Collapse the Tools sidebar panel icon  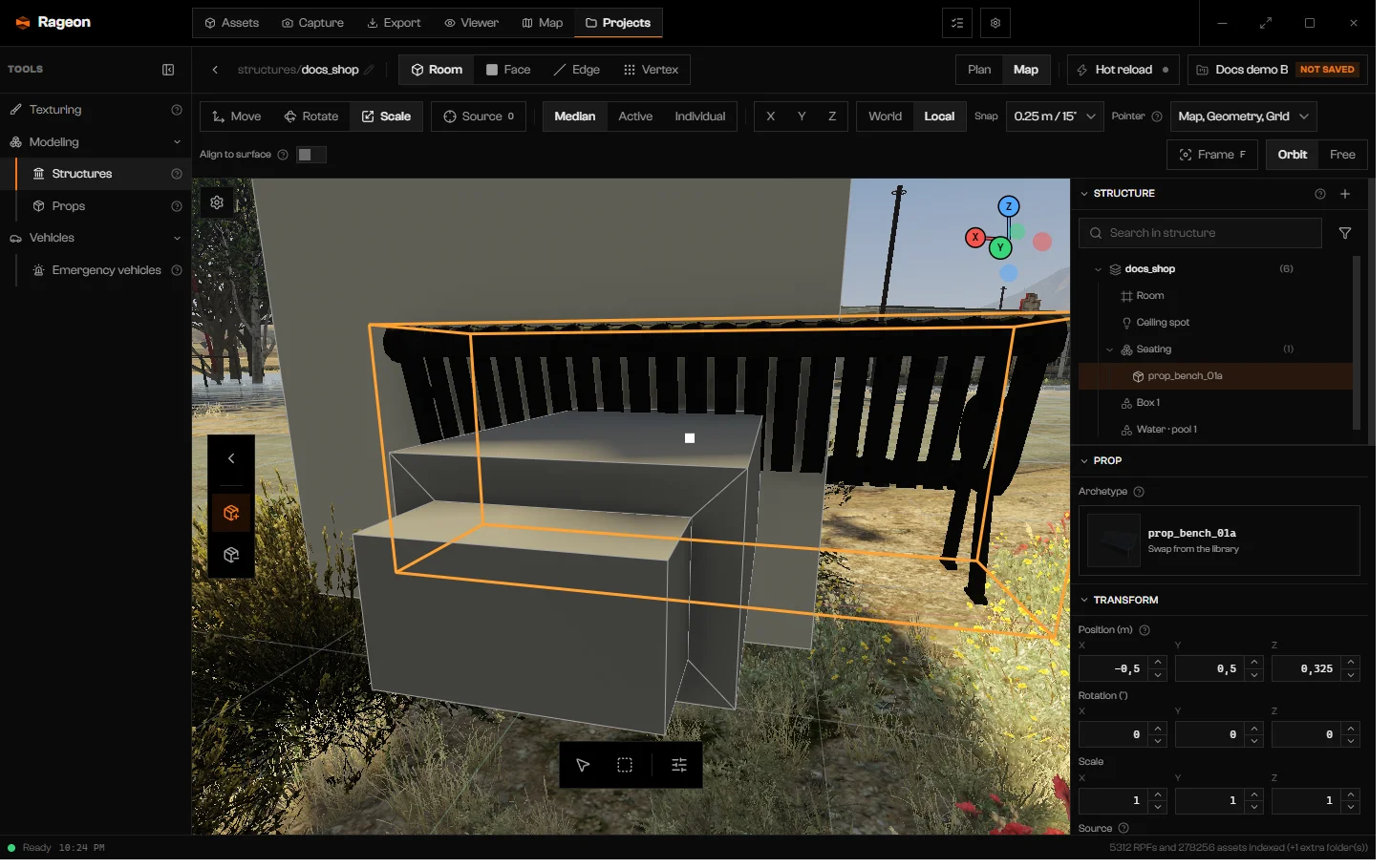click(x=170, y=70)
